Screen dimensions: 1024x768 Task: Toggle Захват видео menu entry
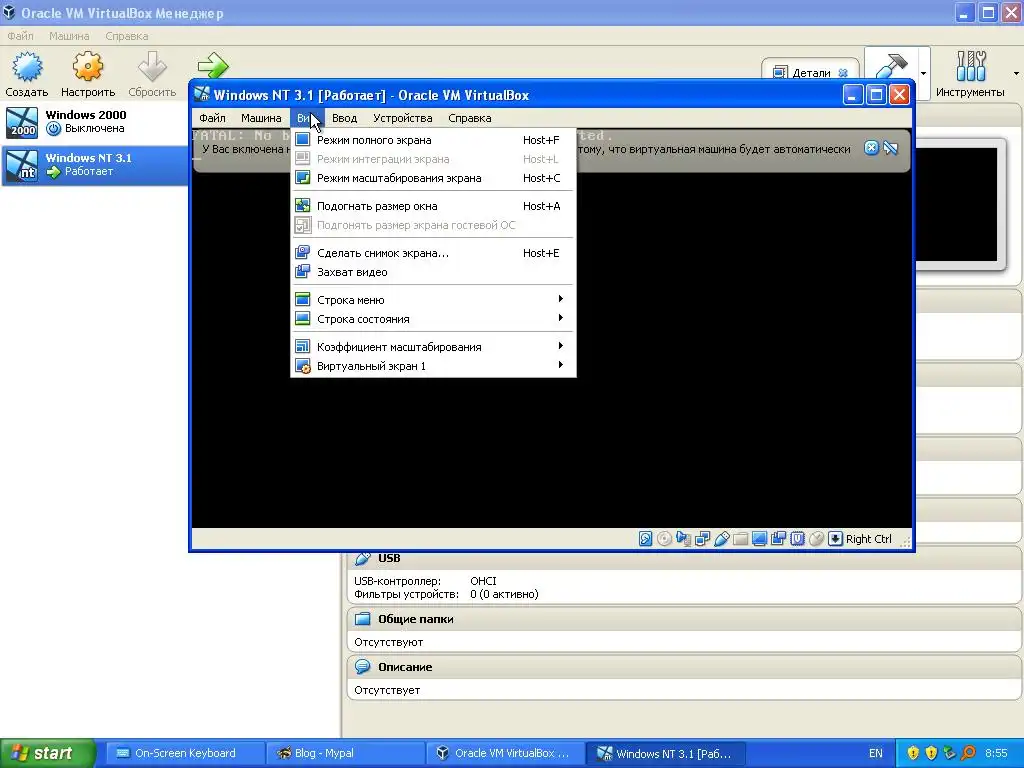pos(433,272)
